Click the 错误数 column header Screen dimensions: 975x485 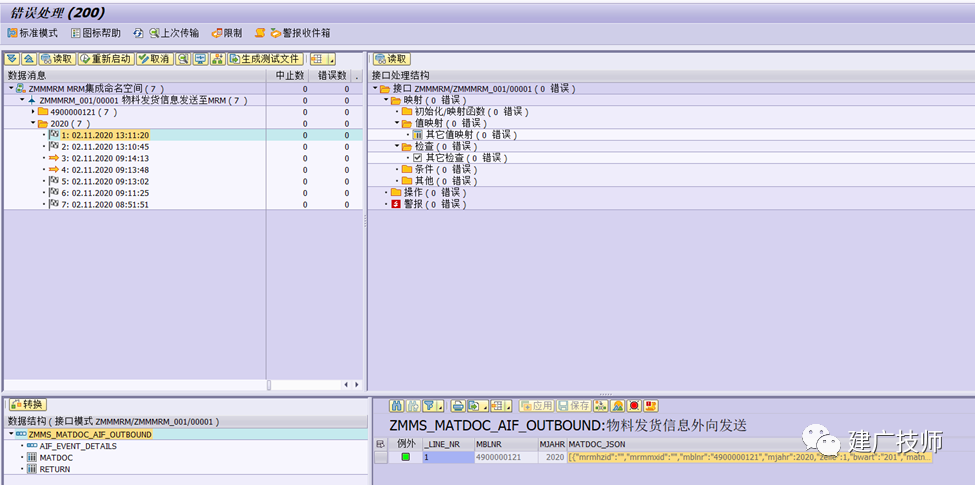tap(330, 76)
